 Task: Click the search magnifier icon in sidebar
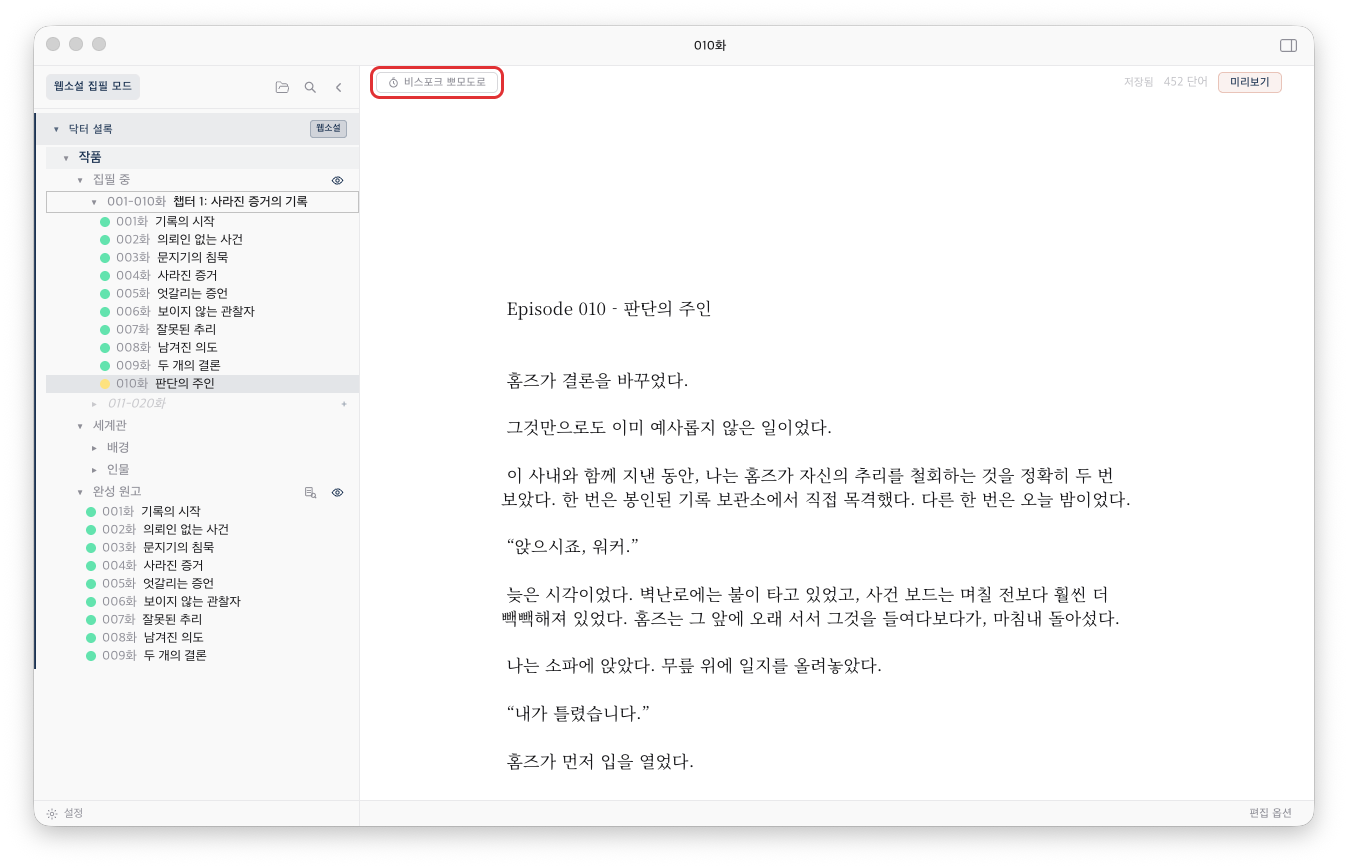click(x=310, y=87)
